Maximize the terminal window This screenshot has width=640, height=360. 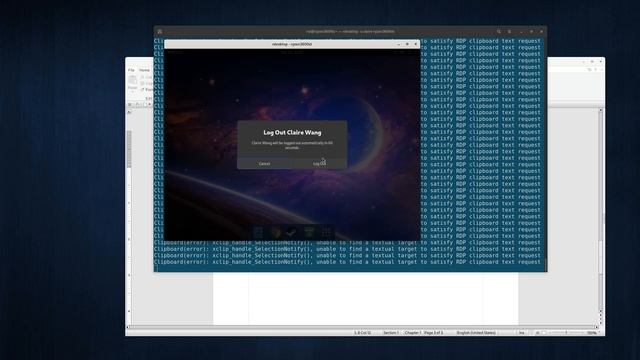point(531,31)
